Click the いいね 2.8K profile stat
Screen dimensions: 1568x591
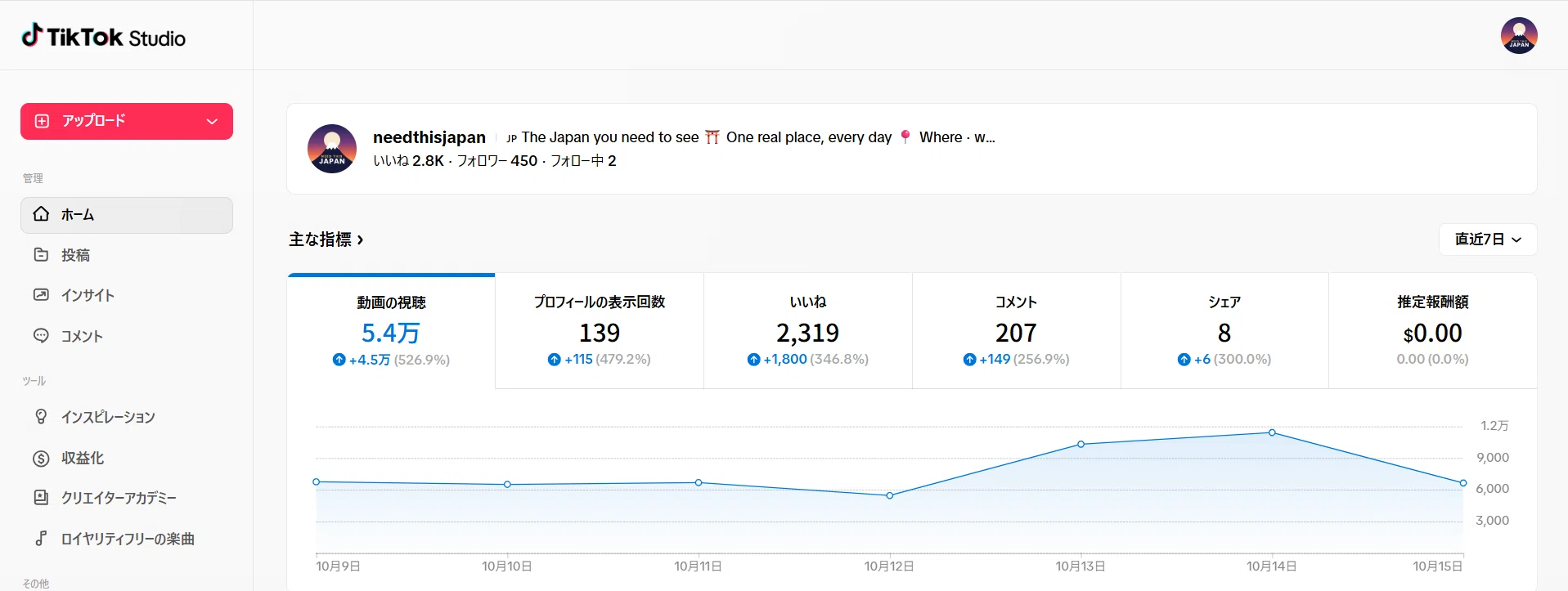pos(408,161)
